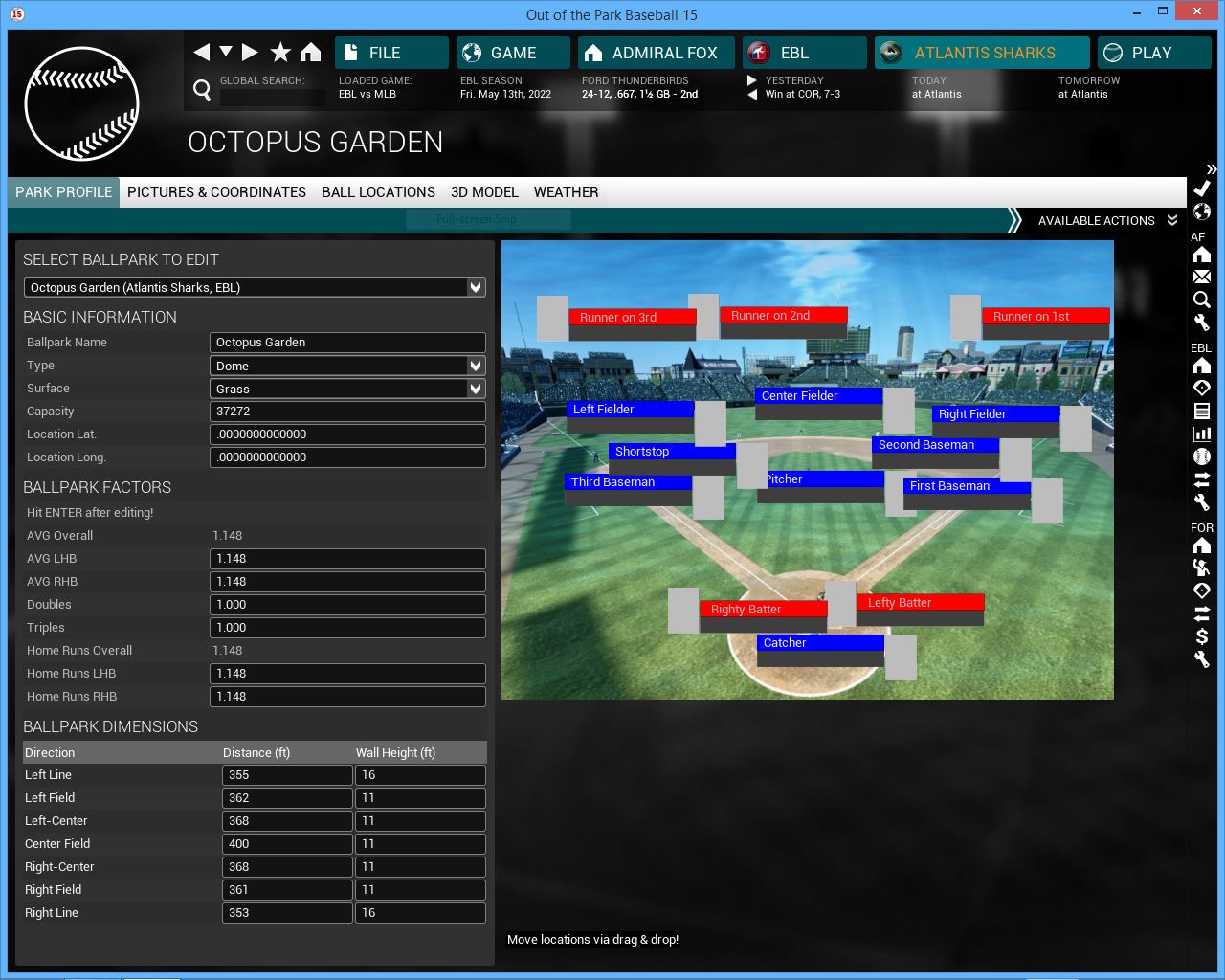The height and width of the screenshot is (980, 1225).
Task: Click the EBL section diamond icon
Action: coord(1202,388)
